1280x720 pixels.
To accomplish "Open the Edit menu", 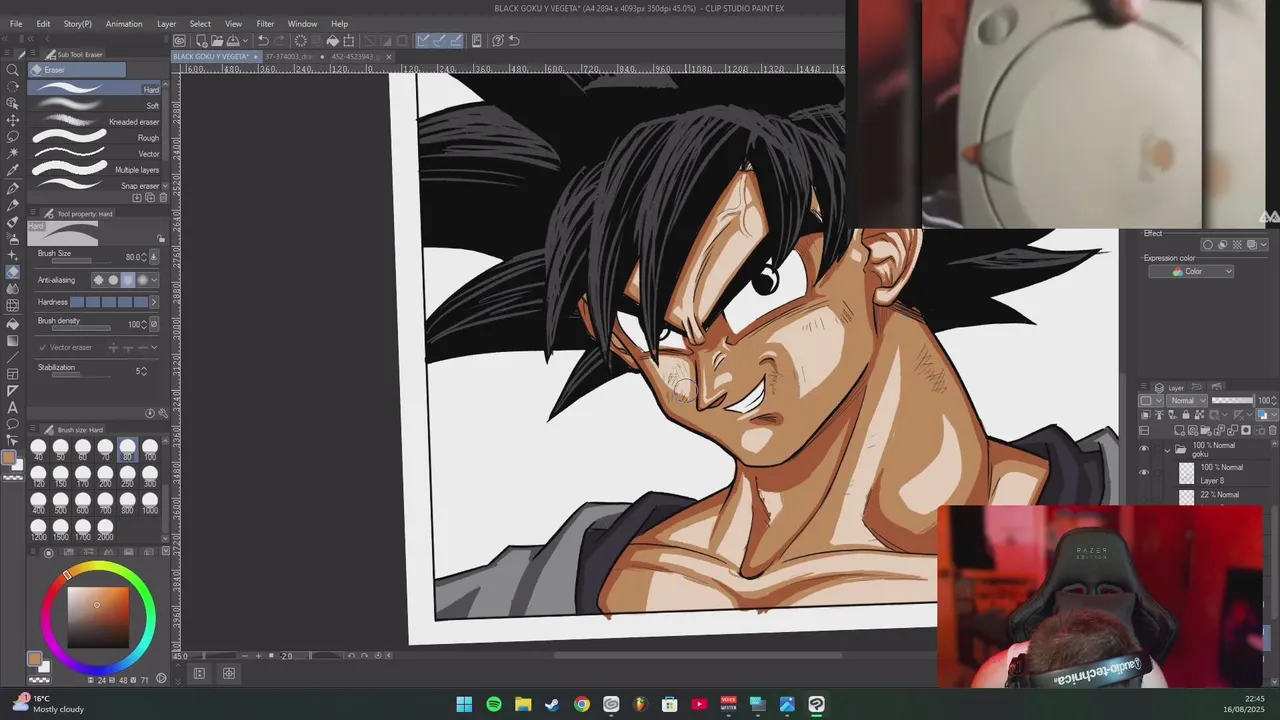I will tap(43, 24).
